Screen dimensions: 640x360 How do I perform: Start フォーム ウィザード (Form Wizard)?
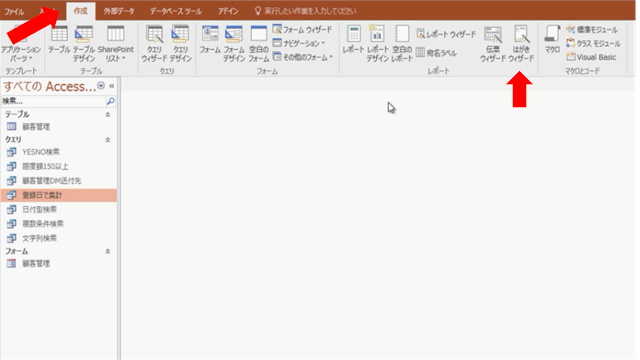pyautogui.click(x=302, y=30)
